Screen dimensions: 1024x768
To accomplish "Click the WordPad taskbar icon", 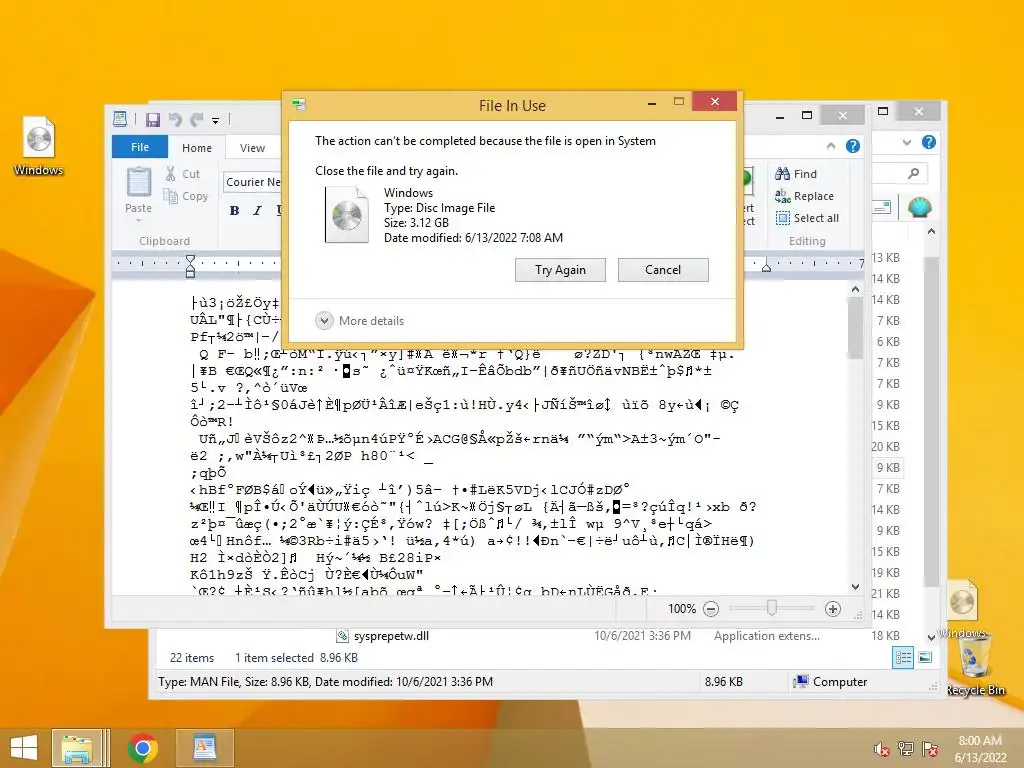I will (x=204, y=748).
